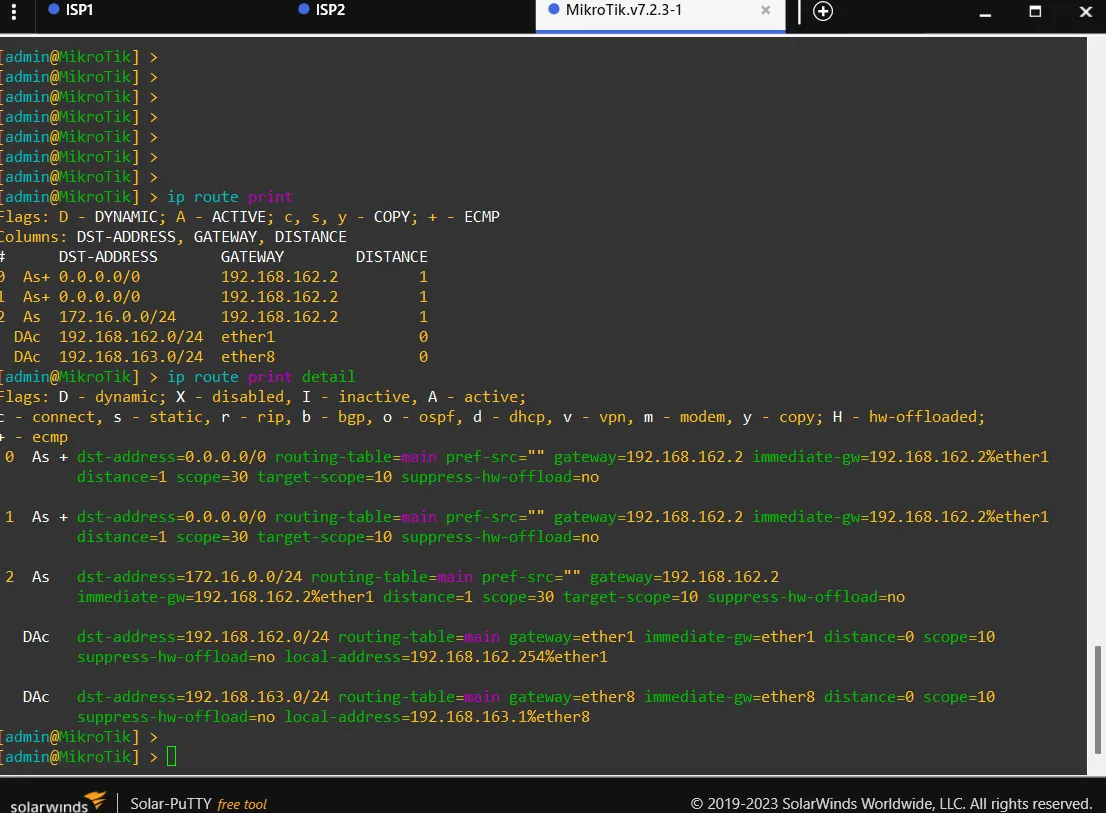Click the status dot on MikroTik tab
Screen dimensions: 1106x813
tap(554, 9)
